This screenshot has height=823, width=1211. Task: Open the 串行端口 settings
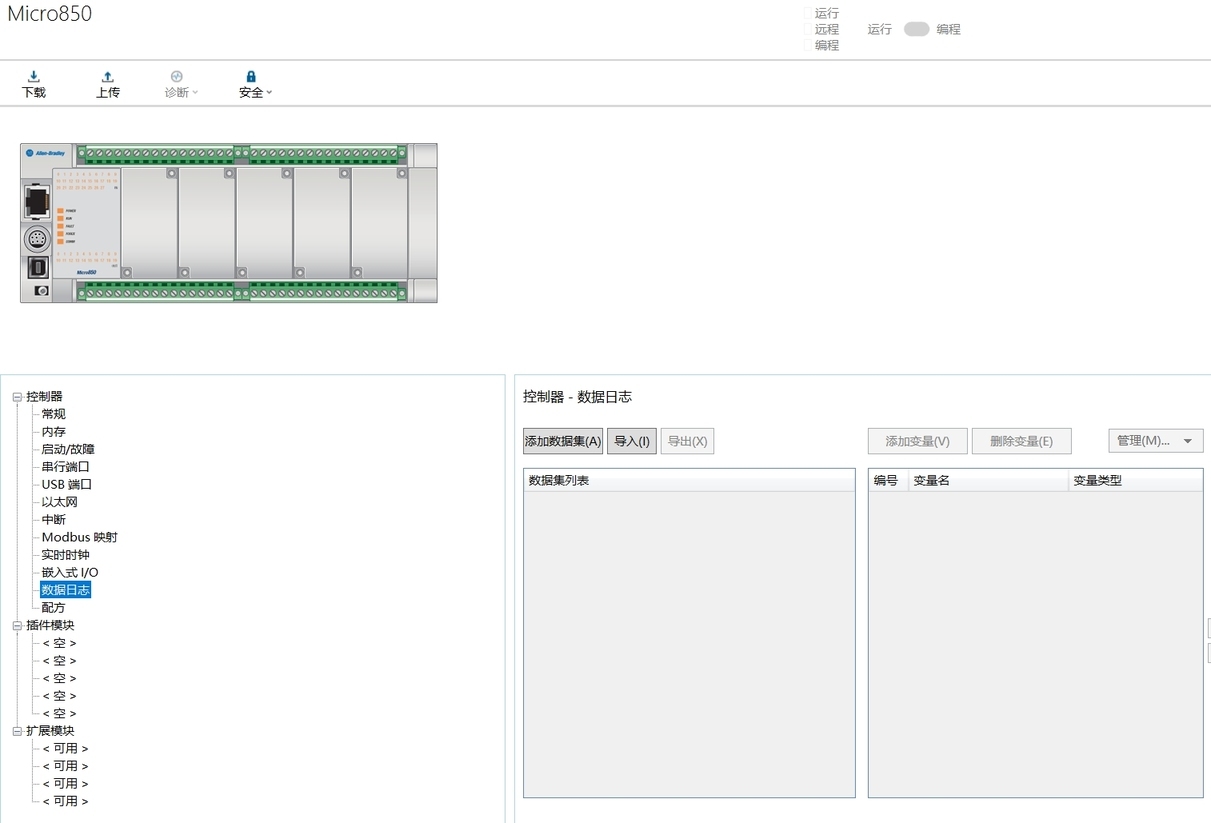[66, 467]
